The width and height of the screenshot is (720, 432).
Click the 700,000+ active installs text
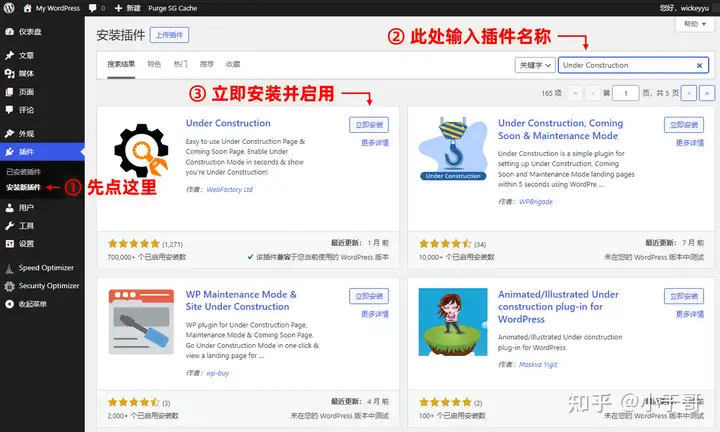click(147, 257)
